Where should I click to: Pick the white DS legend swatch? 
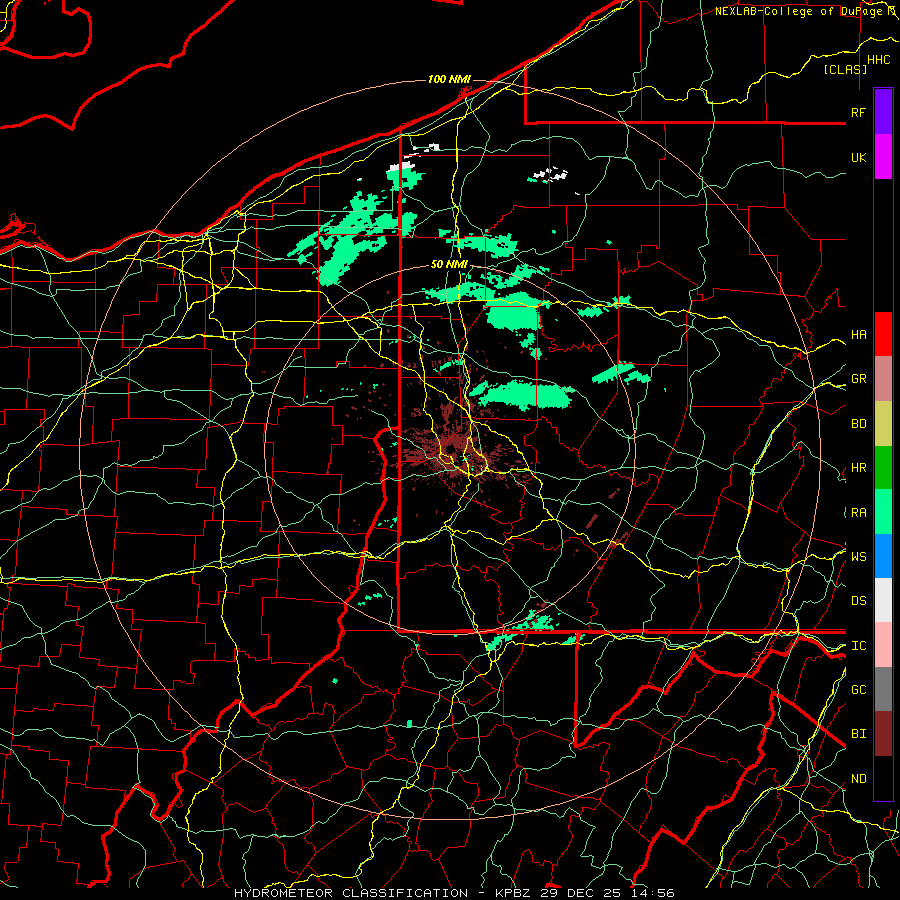point(883,600)
